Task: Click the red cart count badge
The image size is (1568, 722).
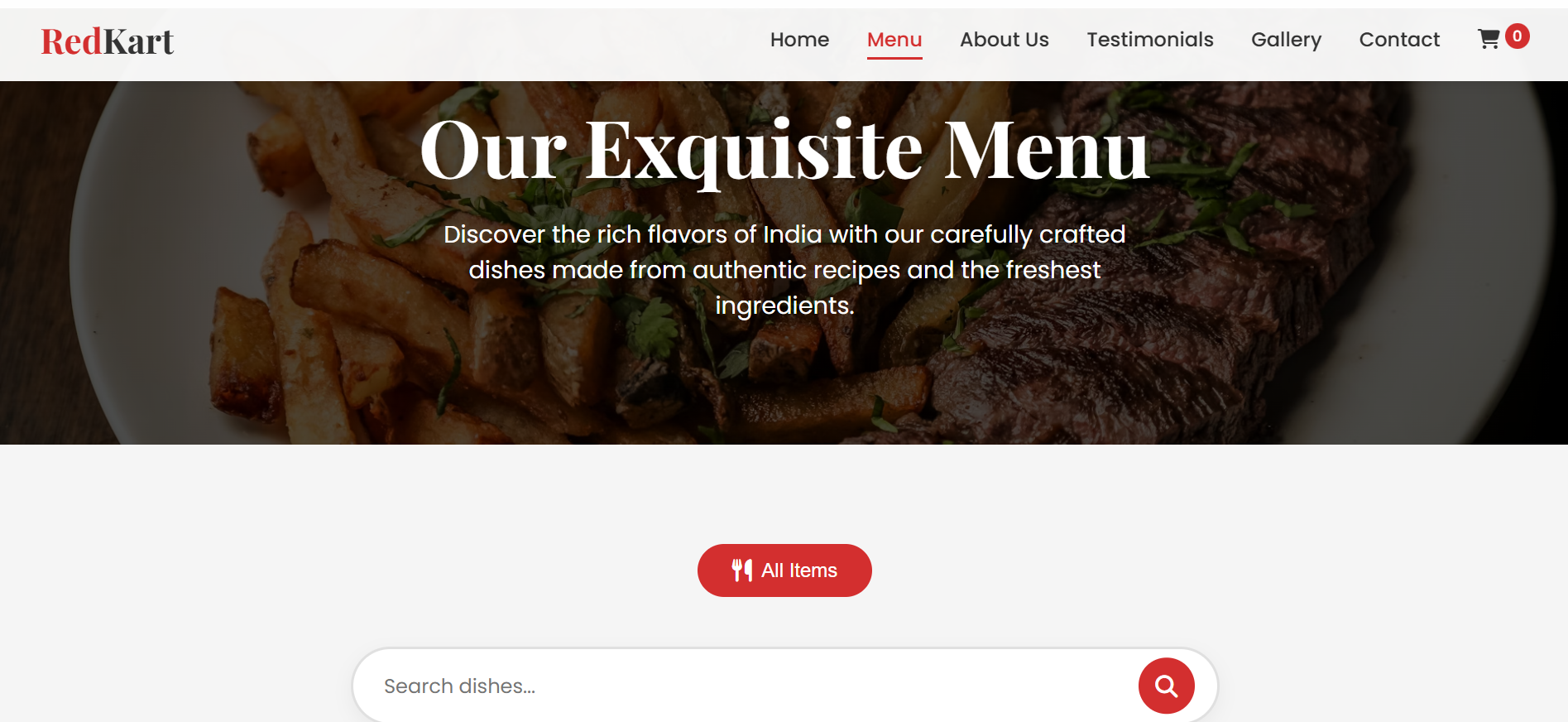Action: pyautogui.click(x=1518, y=36)
